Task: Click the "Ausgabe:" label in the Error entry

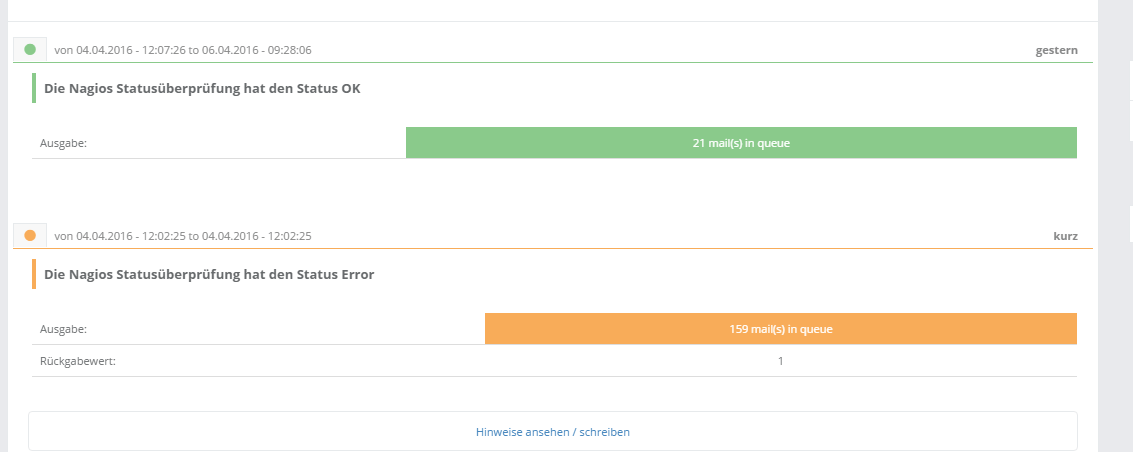Action: click(64, 328)
